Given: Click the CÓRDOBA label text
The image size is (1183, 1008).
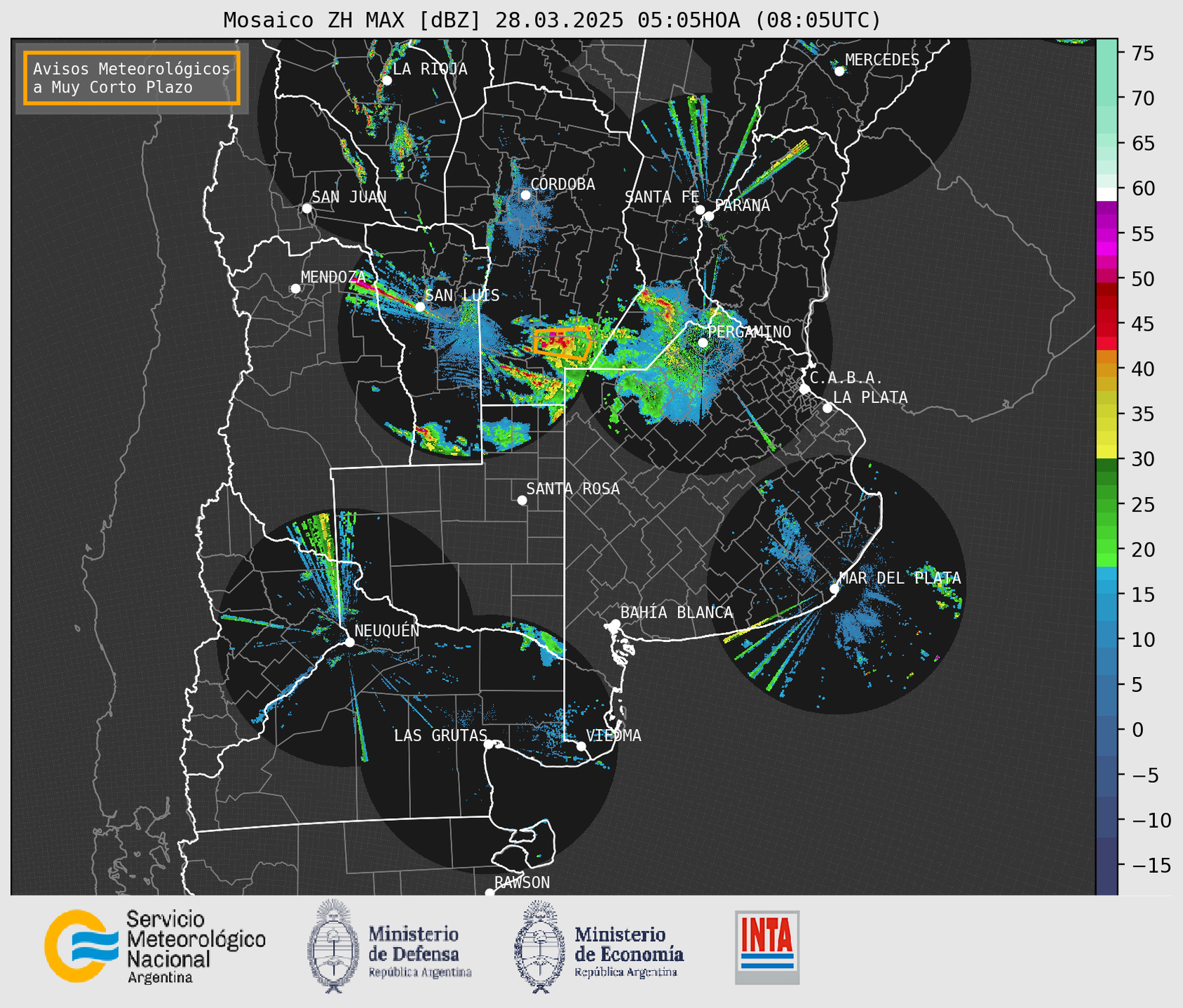Looking at the screenshot, I should click(562, 184).
